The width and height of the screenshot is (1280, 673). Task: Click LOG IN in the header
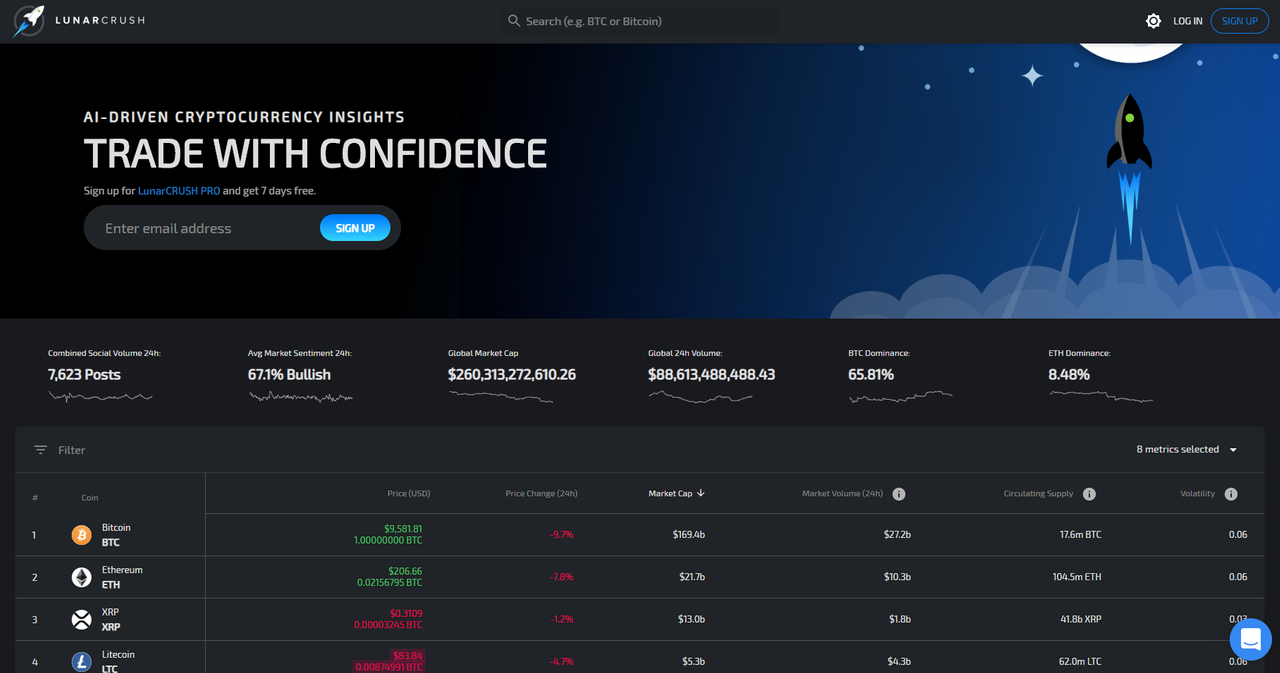click(1188, 21)
